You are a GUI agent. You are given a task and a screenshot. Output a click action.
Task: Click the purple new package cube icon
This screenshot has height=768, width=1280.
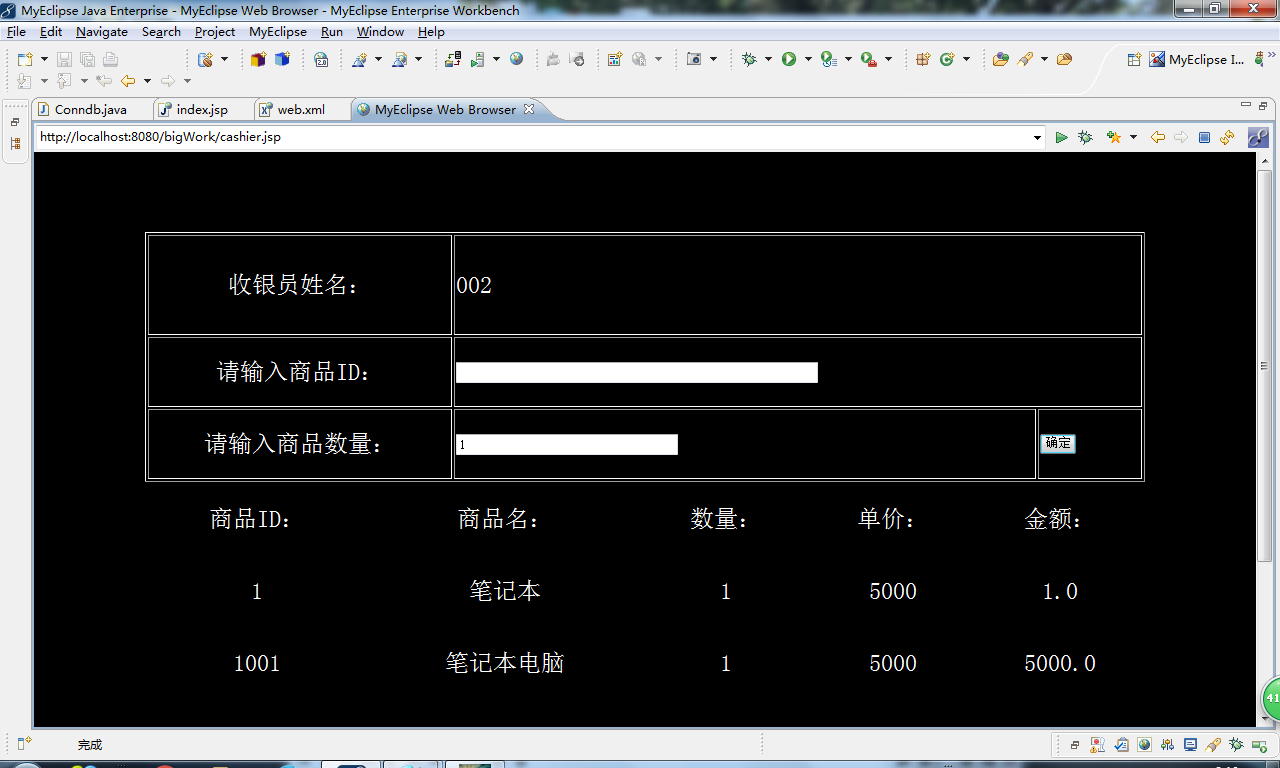tap(259, 60)
